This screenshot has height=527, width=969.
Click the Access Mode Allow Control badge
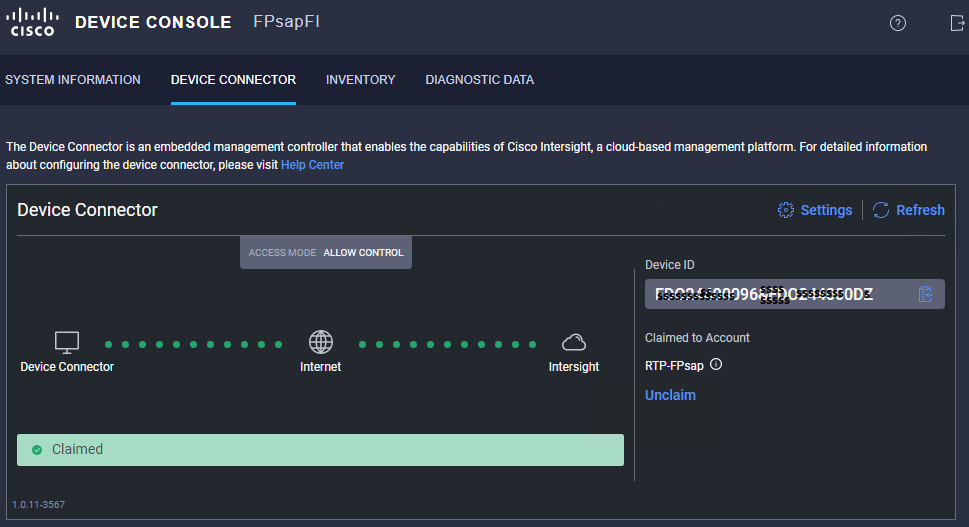tap(326, 253)
